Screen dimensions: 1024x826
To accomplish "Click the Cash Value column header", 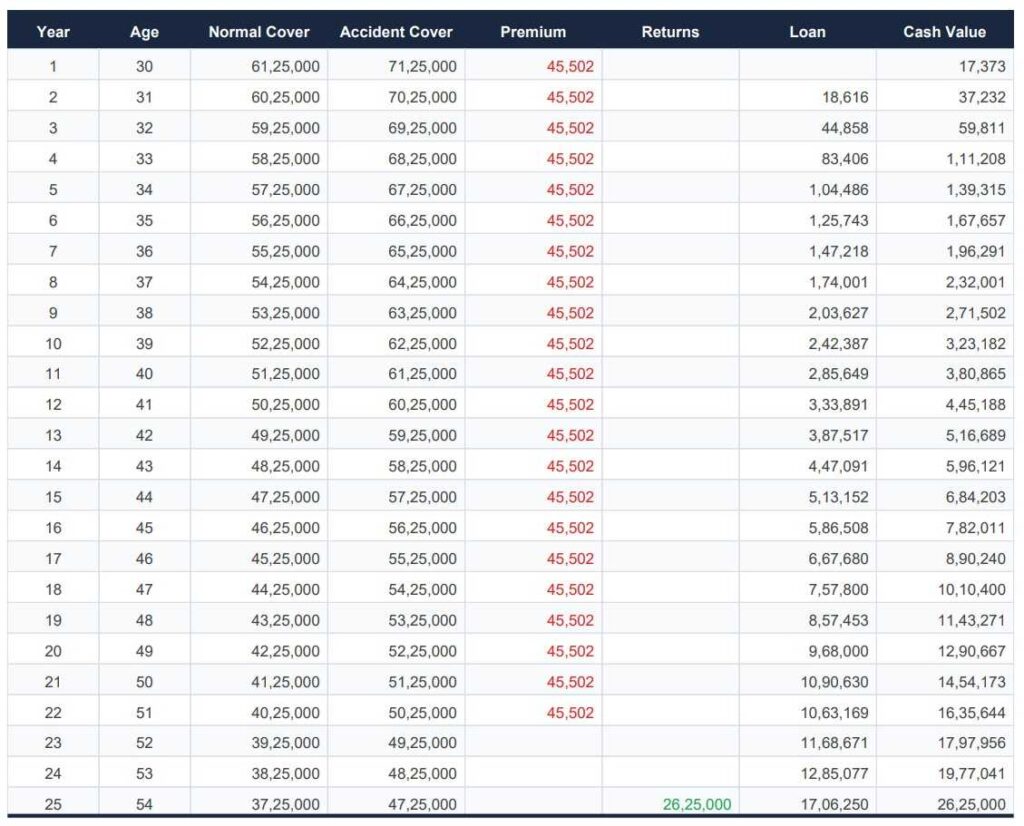I will (944, 32).
